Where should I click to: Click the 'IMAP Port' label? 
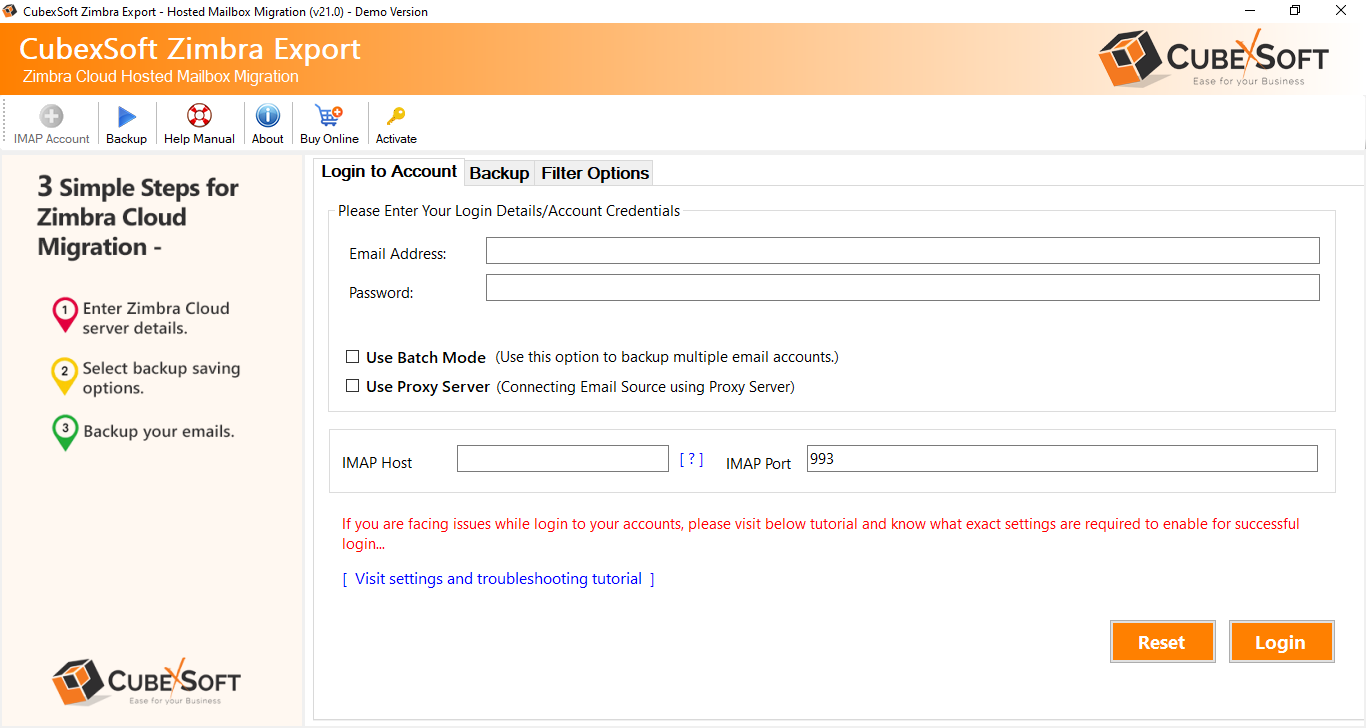(x=759, y=463)
